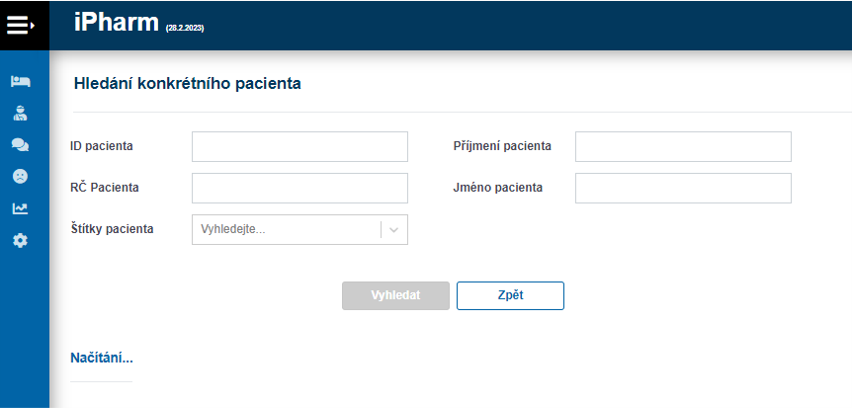Open the chart statistics icon
Image resolution: width=852 pixels, height=408 pixels.
coord(20,208)
